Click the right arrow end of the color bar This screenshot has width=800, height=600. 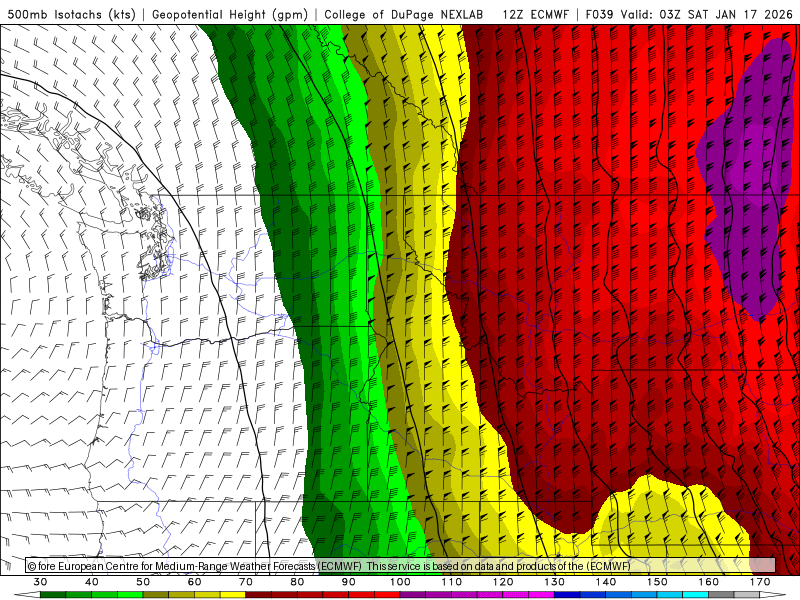tap(774, 595)
